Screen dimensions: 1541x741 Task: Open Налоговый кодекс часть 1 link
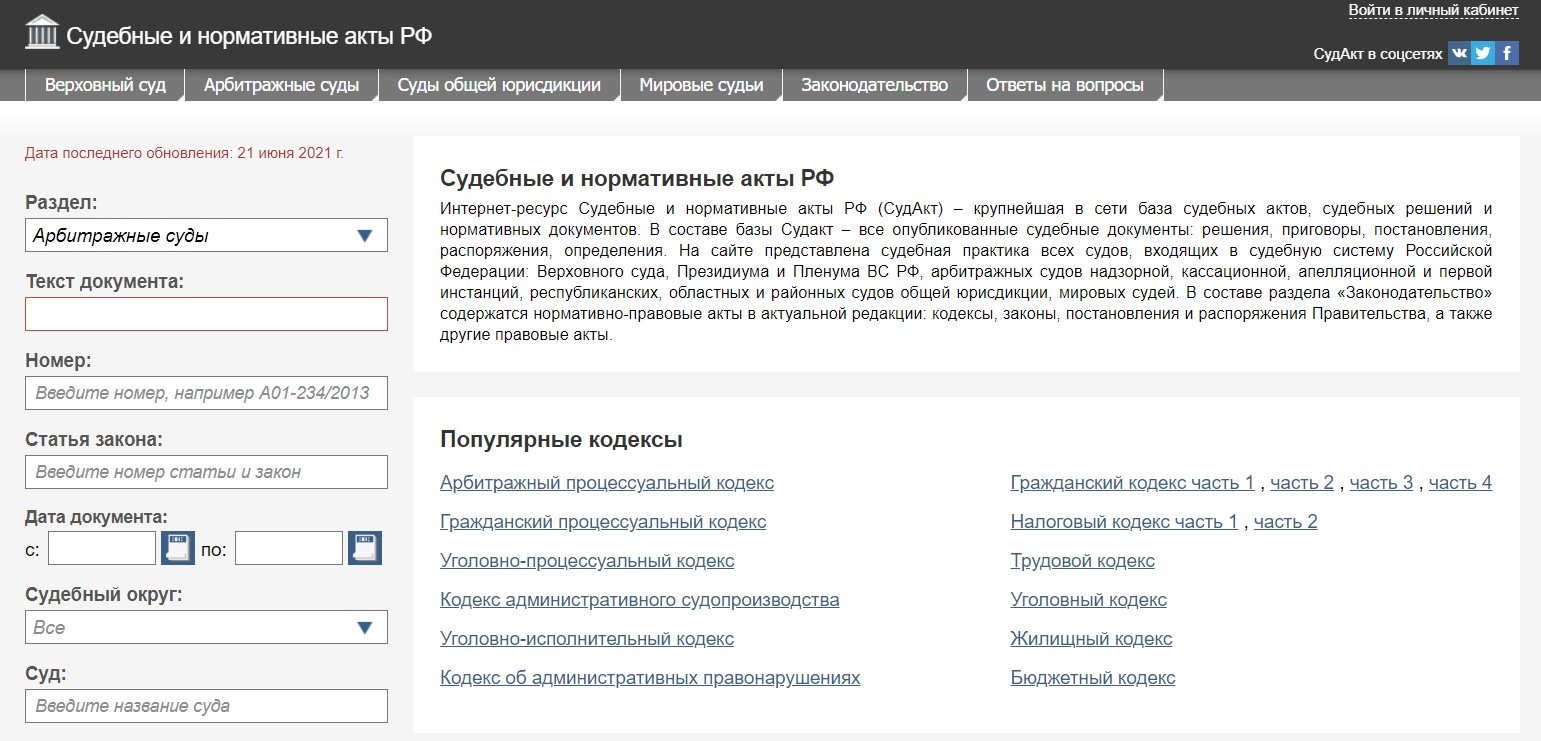1124,522
